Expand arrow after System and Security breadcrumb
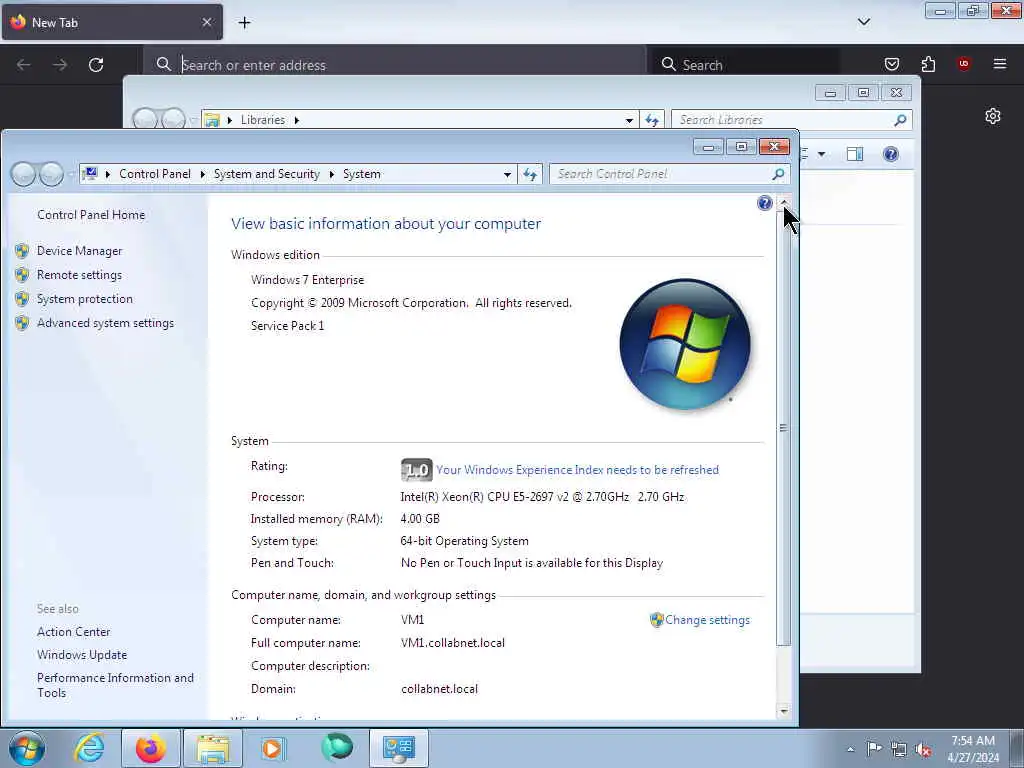Image resolution: width=1024 pixels, height=768 pixels. coord(332,174)
